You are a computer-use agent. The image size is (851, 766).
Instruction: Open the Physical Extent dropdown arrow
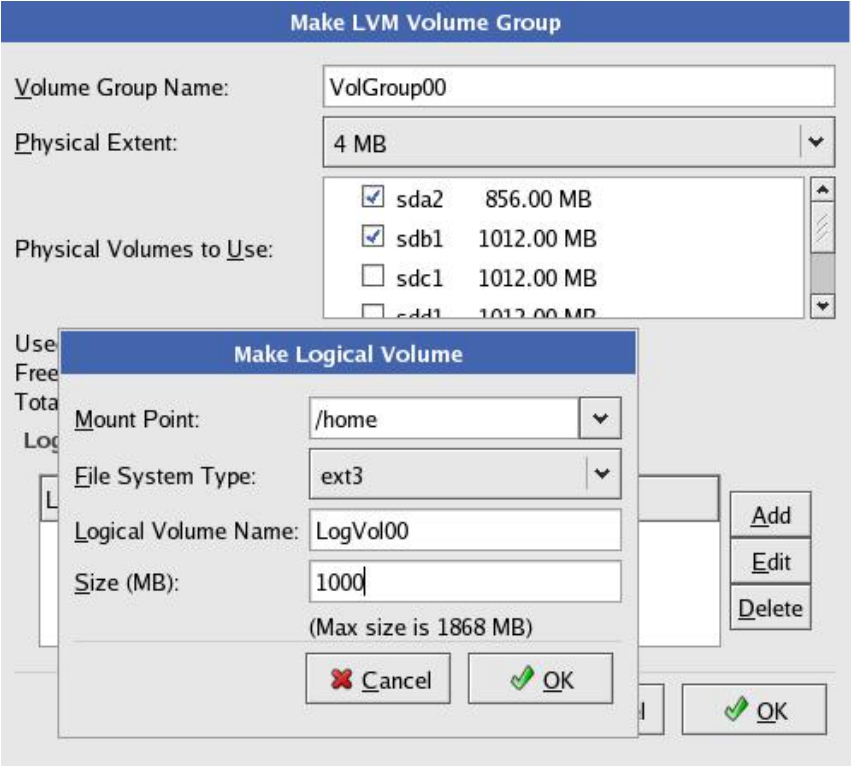[x=816, y=142]
